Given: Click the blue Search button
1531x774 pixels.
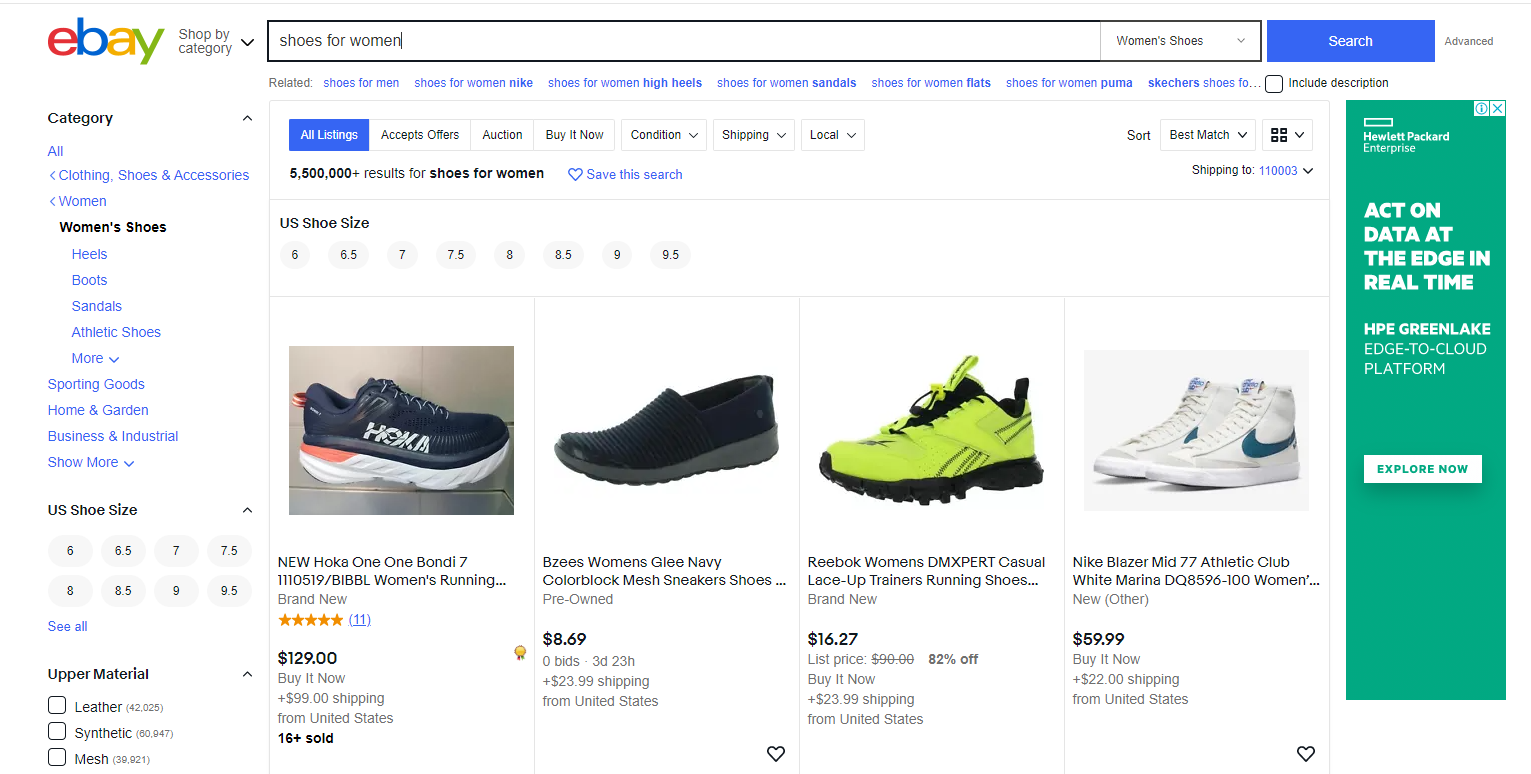Looking at the screenshot, I should [x=1350, y=41].
